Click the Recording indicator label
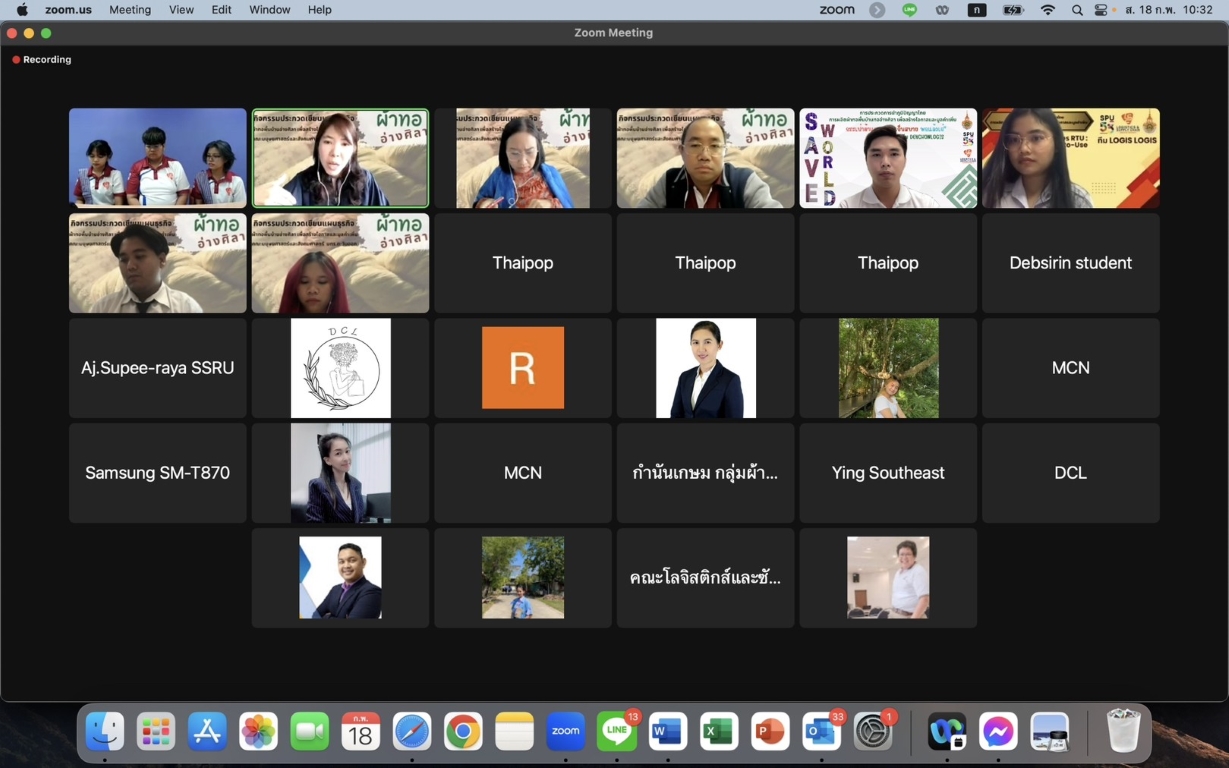Screen dimensions: 1229x768 click(47, 60)
